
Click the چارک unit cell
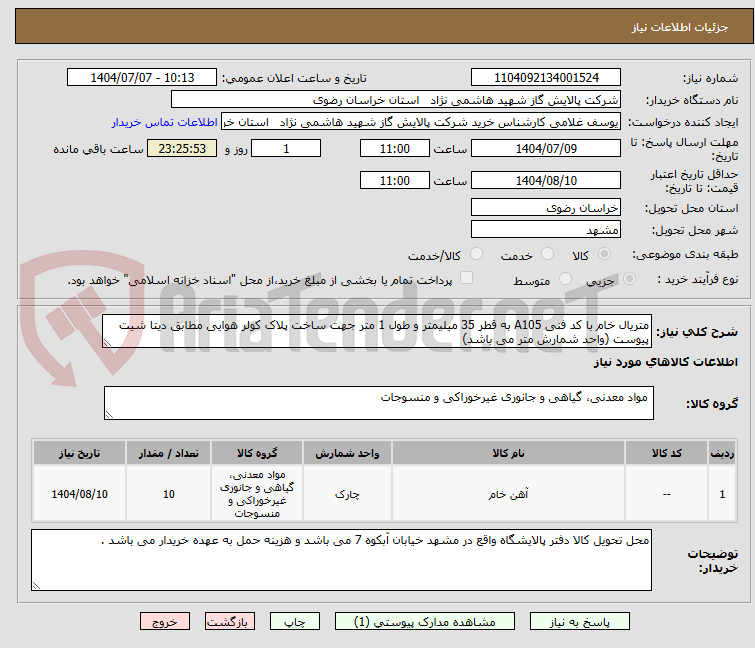tap(347, 494)
